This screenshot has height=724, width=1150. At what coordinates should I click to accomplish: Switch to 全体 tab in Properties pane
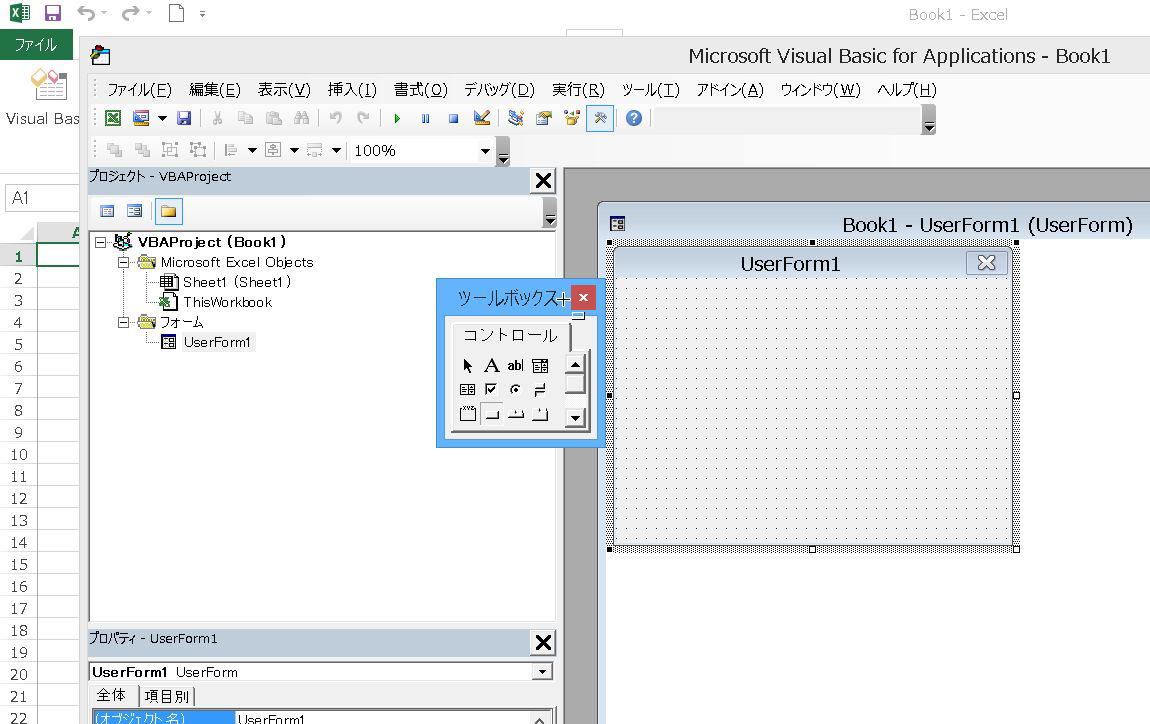111,695
